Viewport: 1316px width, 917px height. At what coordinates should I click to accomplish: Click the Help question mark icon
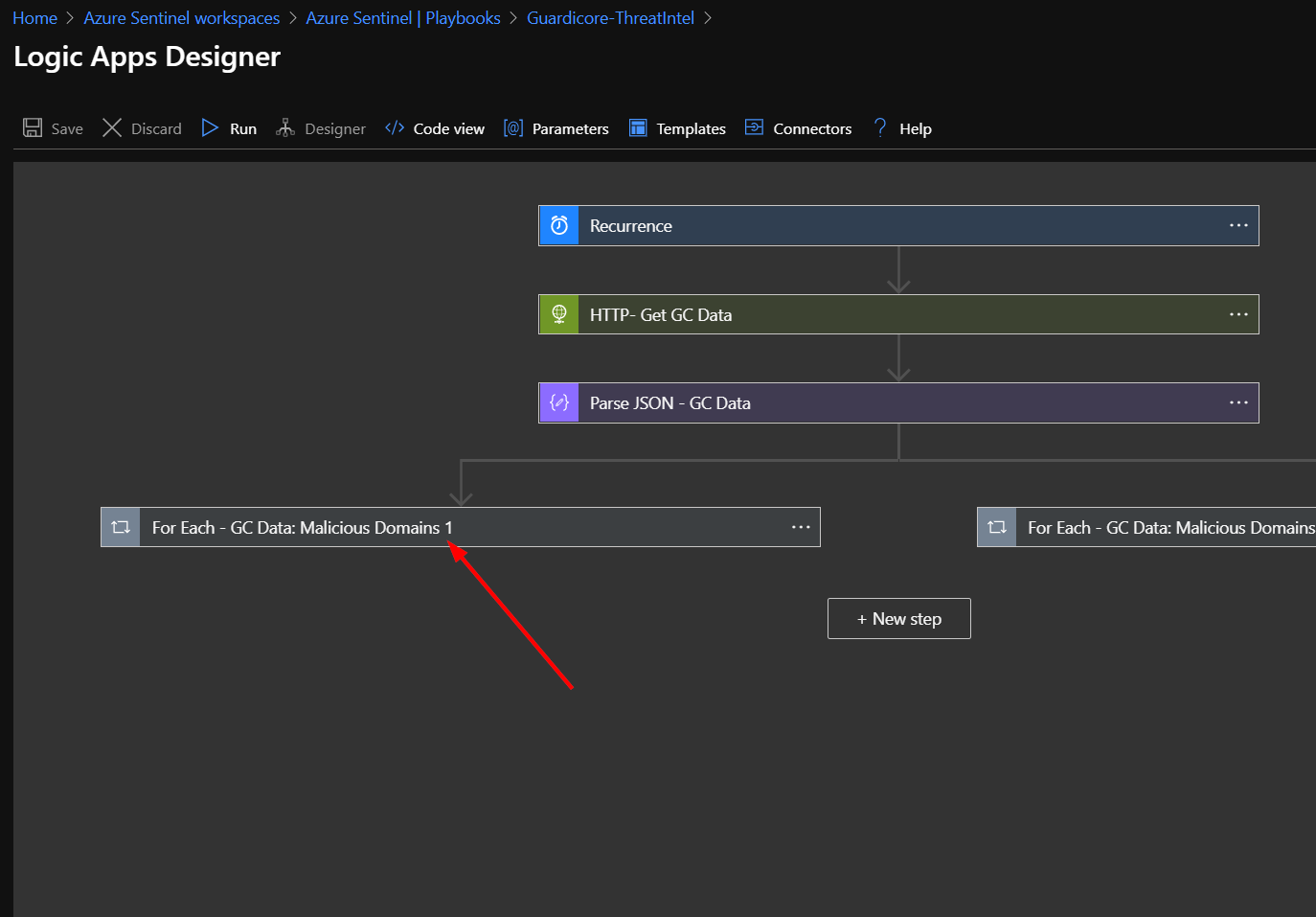pyautogui.click(x=880, y=127)
